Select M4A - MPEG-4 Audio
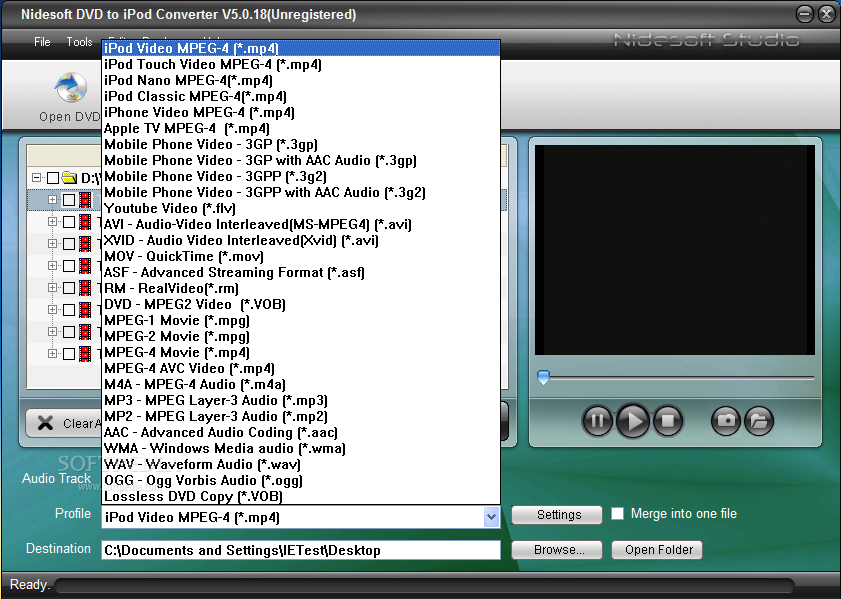Viewport: 841px width, 599px height. [301, 384]
